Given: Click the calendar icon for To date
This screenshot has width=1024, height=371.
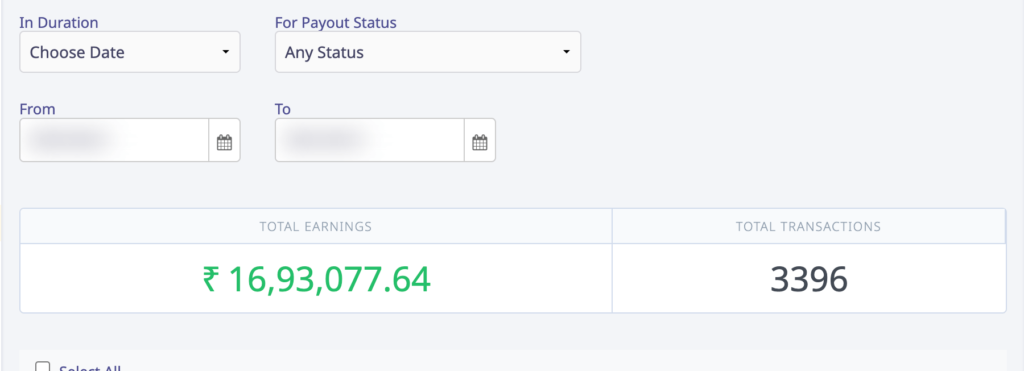Looking at the screenshot, I should coord(480,142).
